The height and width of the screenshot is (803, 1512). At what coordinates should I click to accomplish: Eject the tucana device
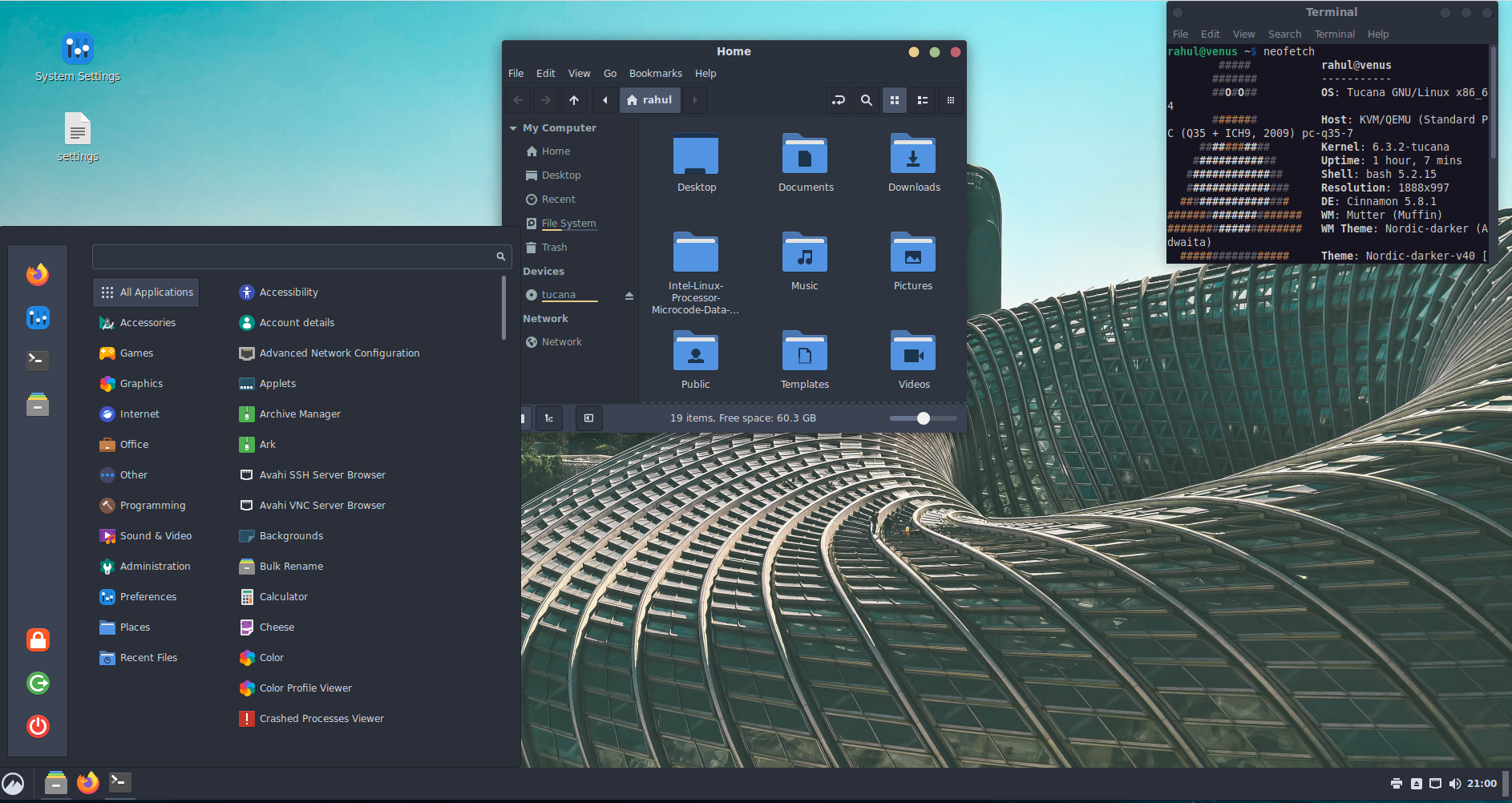(629, 296)
